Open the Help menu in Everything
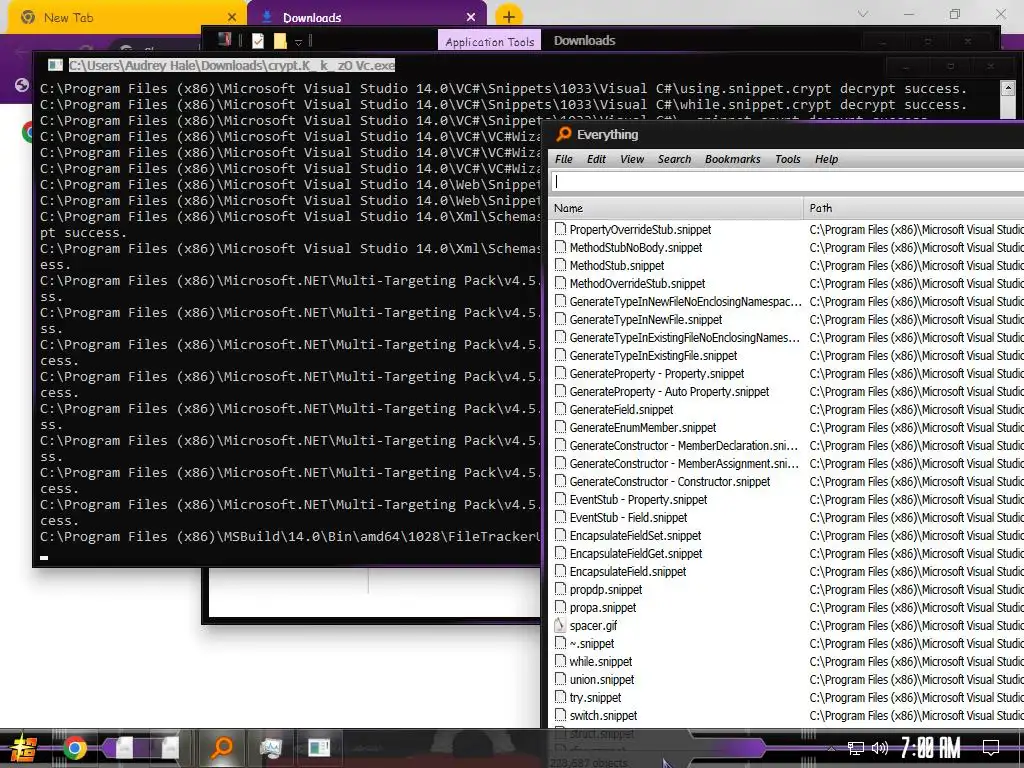 point(826,159)
